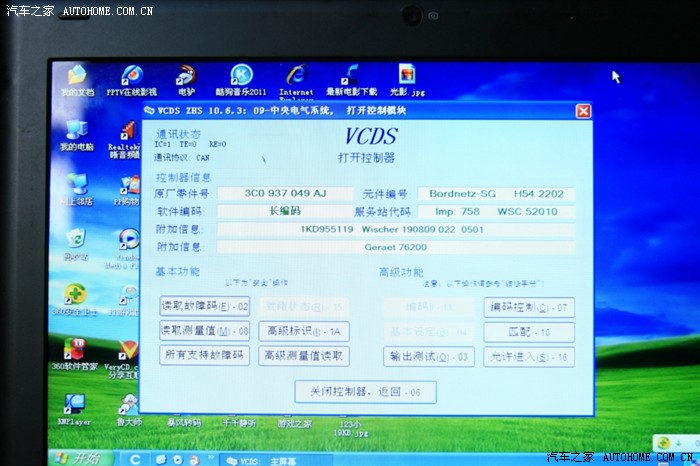Click 输出测试 - 03 button
The height and width of the screenshot is (466, 700).
(x=429, y=357)
